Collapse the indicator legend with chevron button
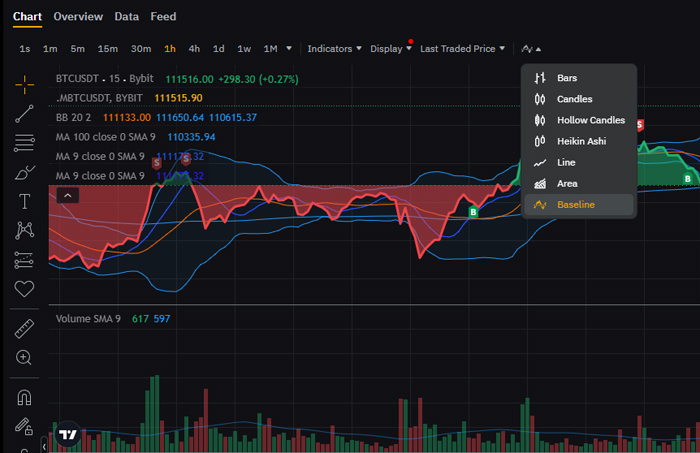This screenshot has width=700, height=453. pyautogui.click(x=68, y=195)
